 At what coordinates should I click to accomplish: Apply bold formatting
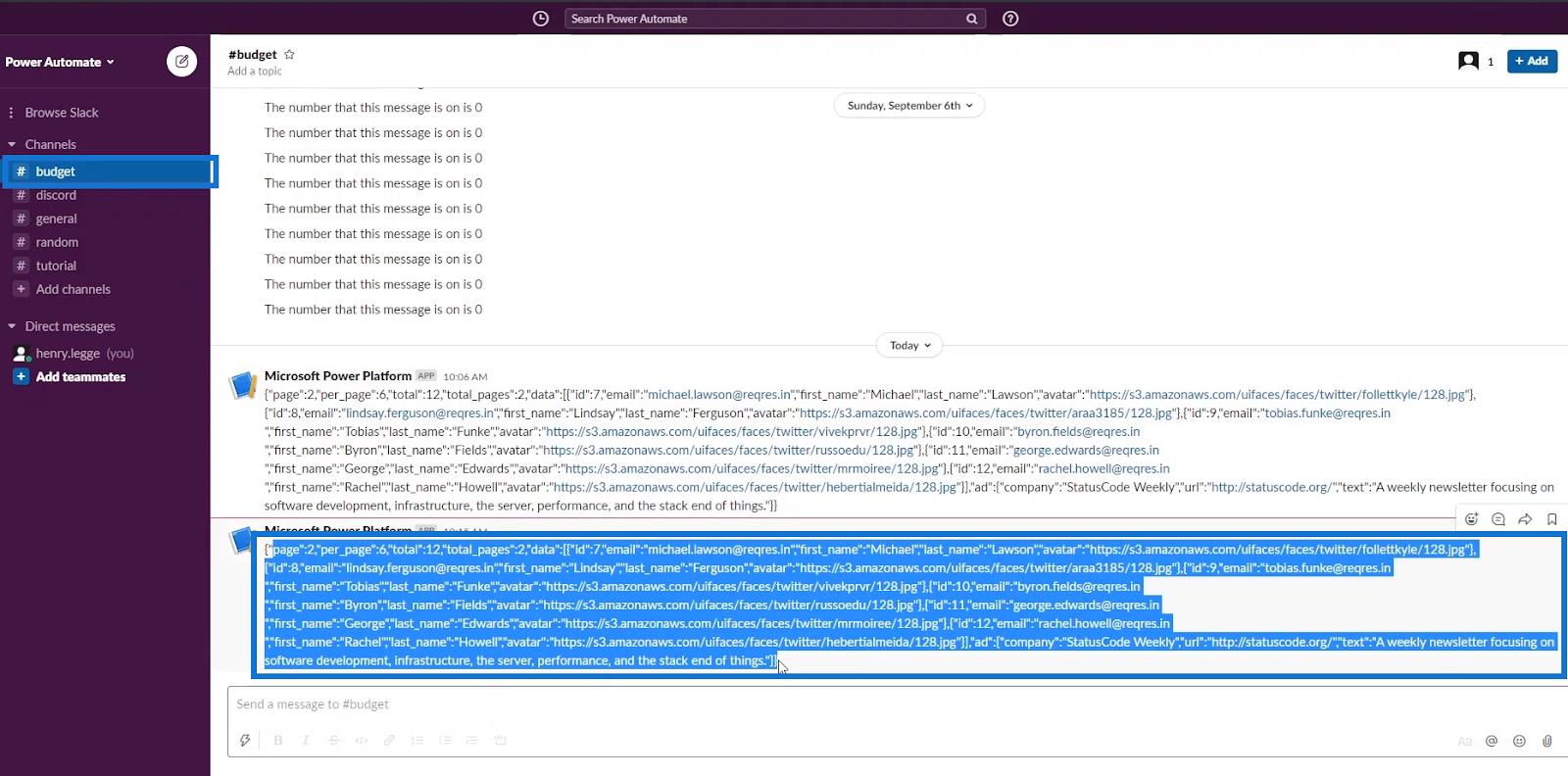click(x=278, y=741)
